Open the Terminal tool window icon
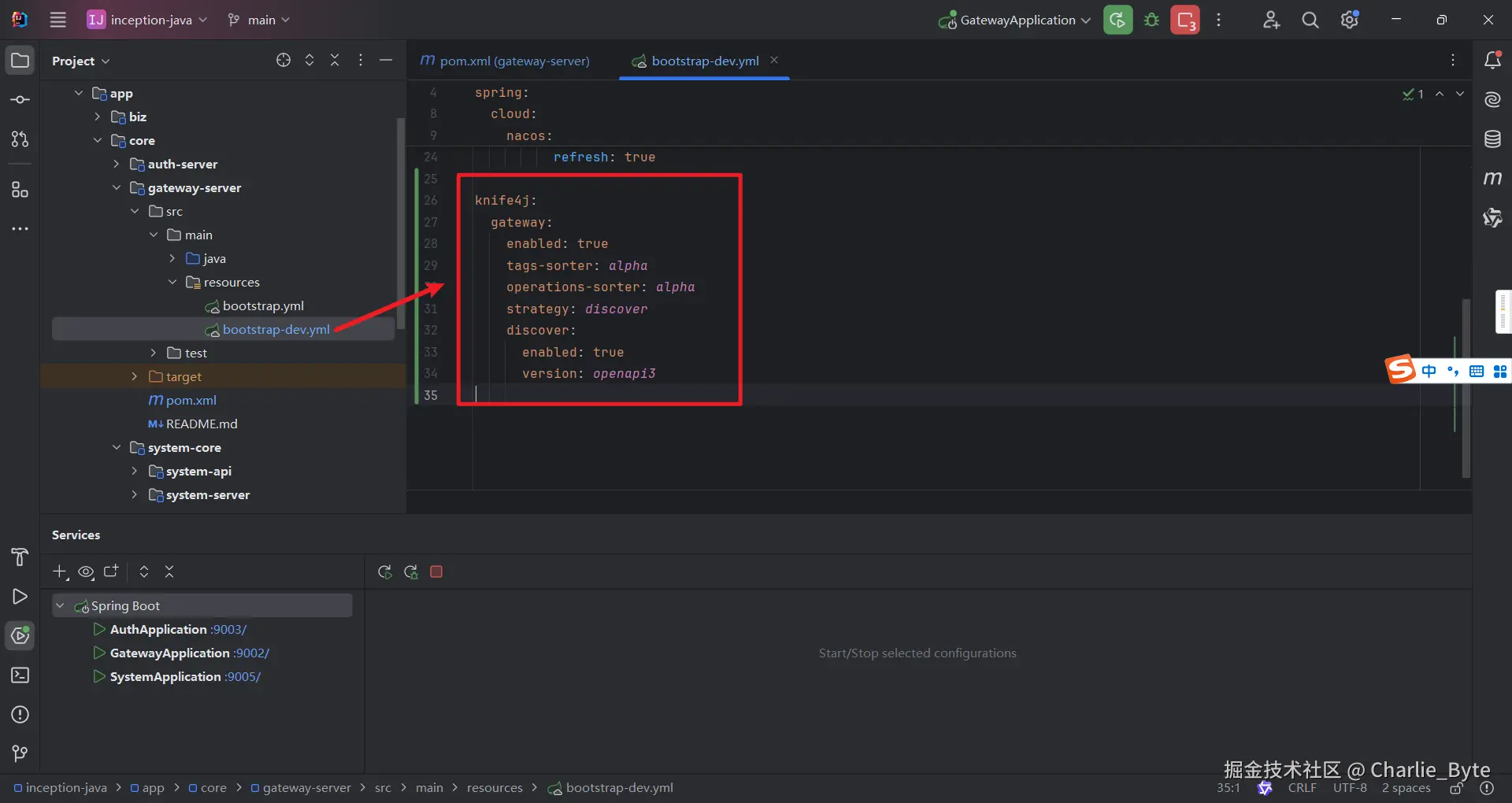 coord(20,675)
